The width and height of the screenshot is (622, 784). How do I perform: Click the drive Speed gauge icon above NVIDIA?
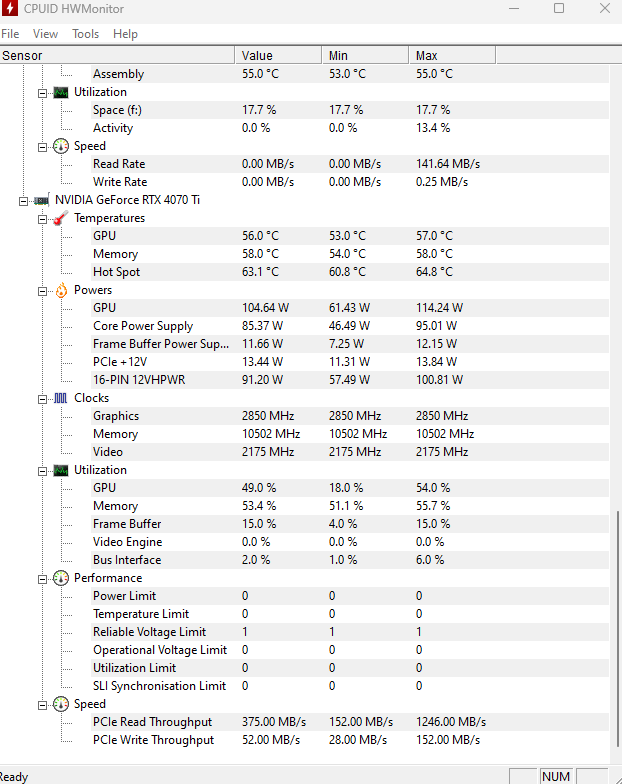(61, 146)
